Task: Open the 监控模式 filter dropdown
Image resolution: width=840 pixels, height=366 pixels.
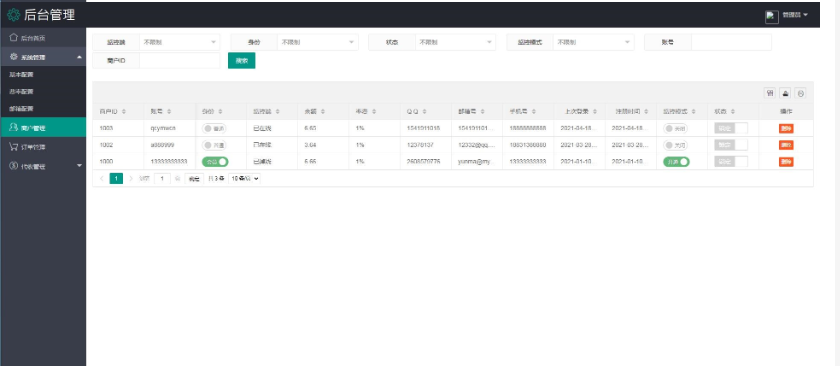Action: coord(594,42)
